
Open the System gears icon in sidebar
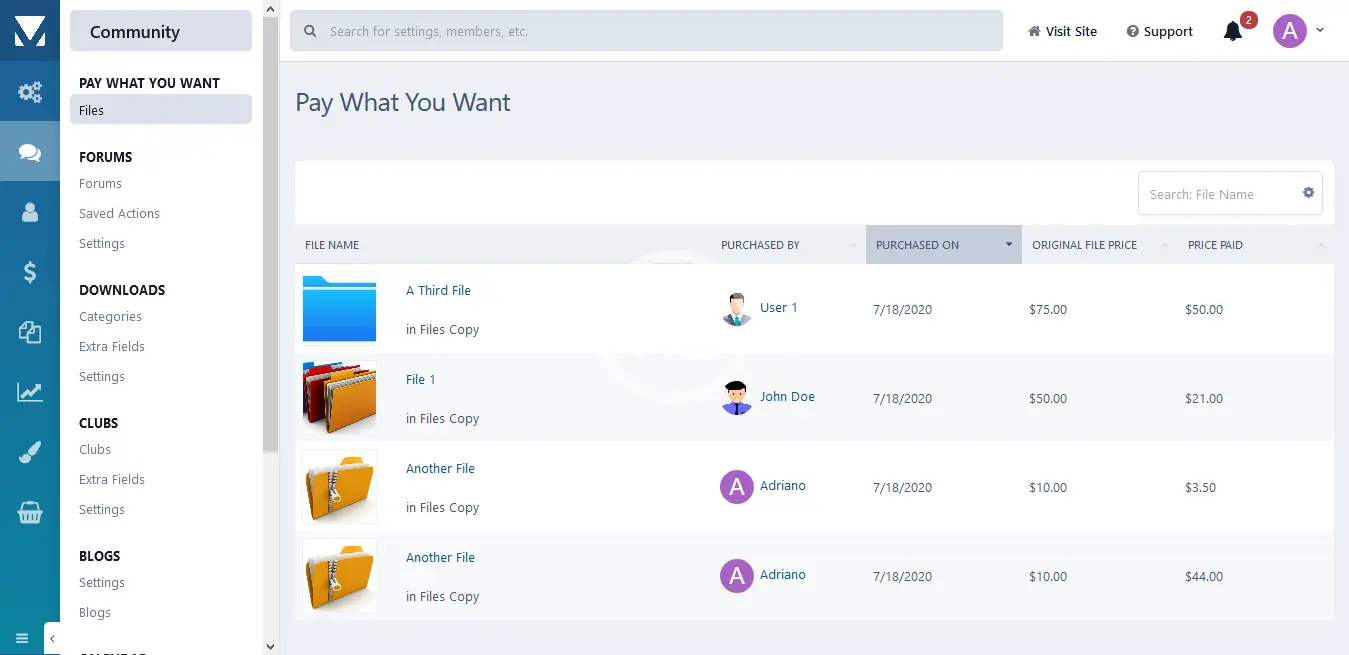point(30,93)
